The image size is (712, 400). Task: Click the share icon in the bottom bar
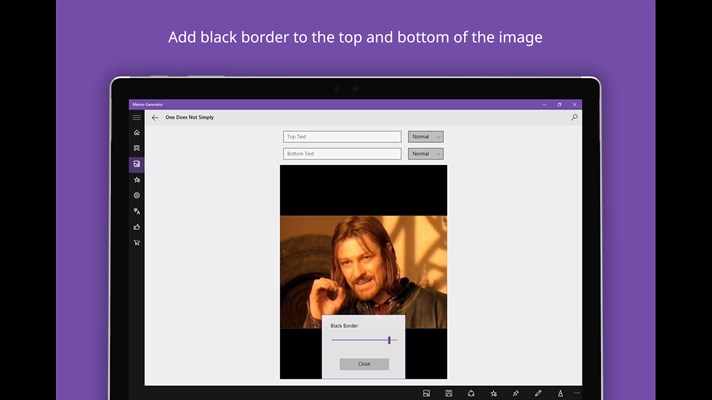[x=471, y=393]
